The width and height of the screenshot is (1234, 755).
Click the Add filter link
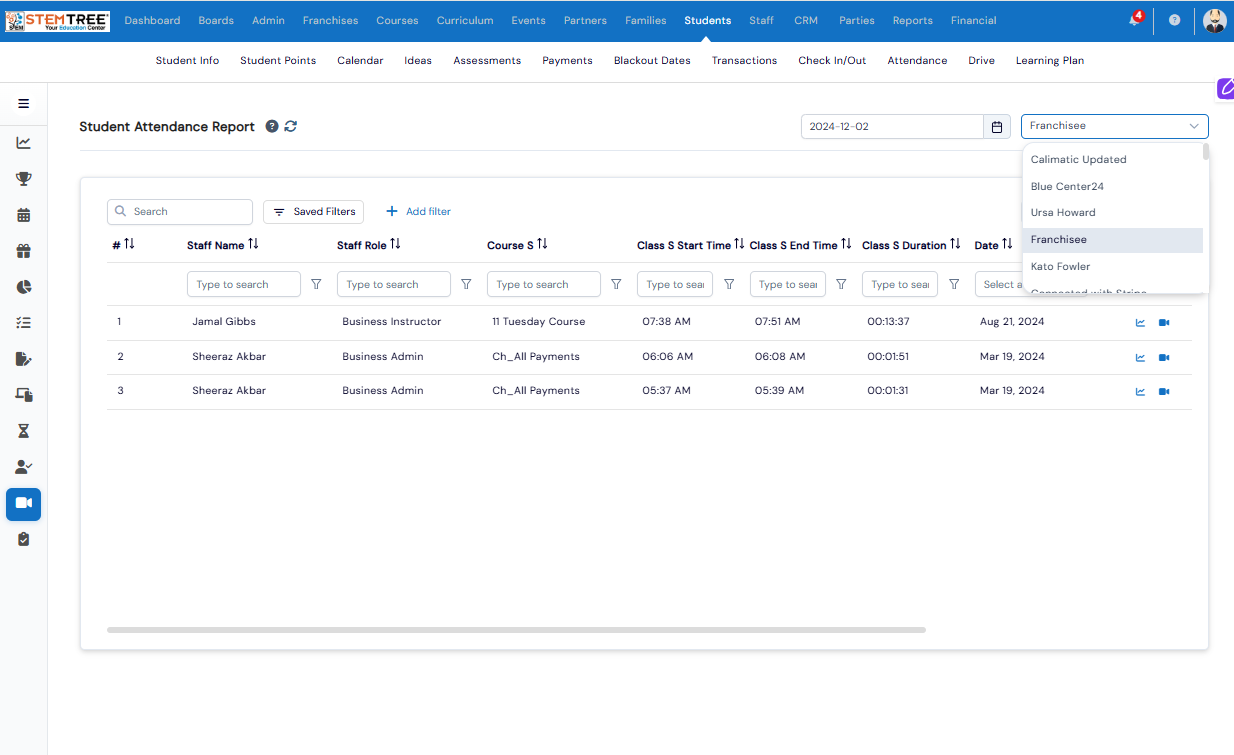(418, 212)
